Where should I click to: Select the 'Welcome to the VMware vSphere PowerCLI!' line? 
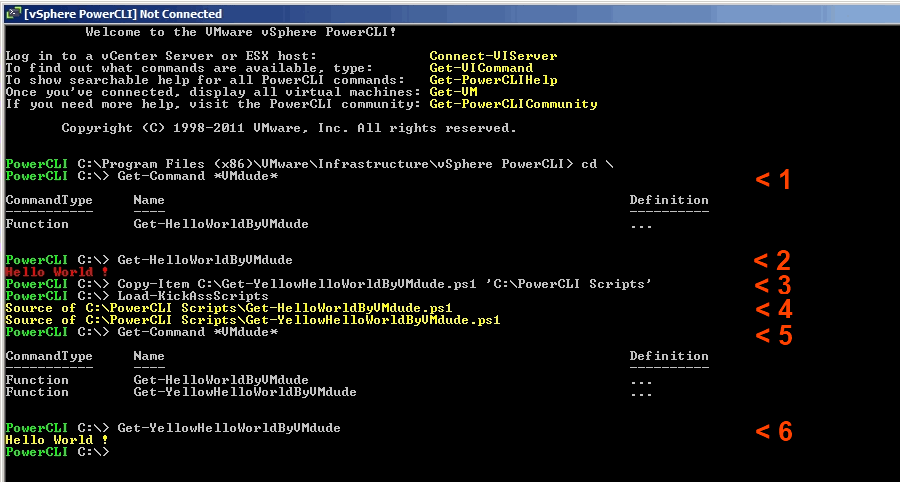click(x=240, y=32)
